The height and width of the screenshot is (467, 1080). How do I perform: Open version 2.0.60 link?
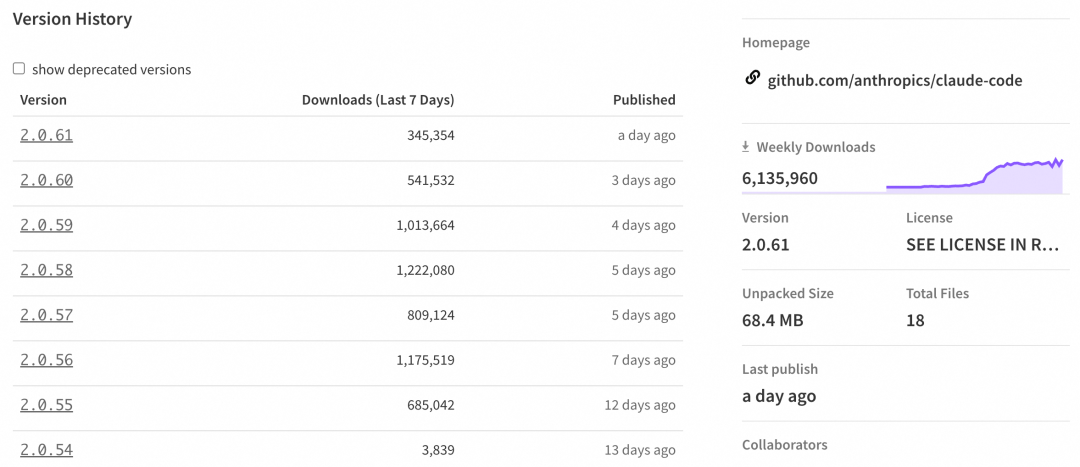coord(46,180)
